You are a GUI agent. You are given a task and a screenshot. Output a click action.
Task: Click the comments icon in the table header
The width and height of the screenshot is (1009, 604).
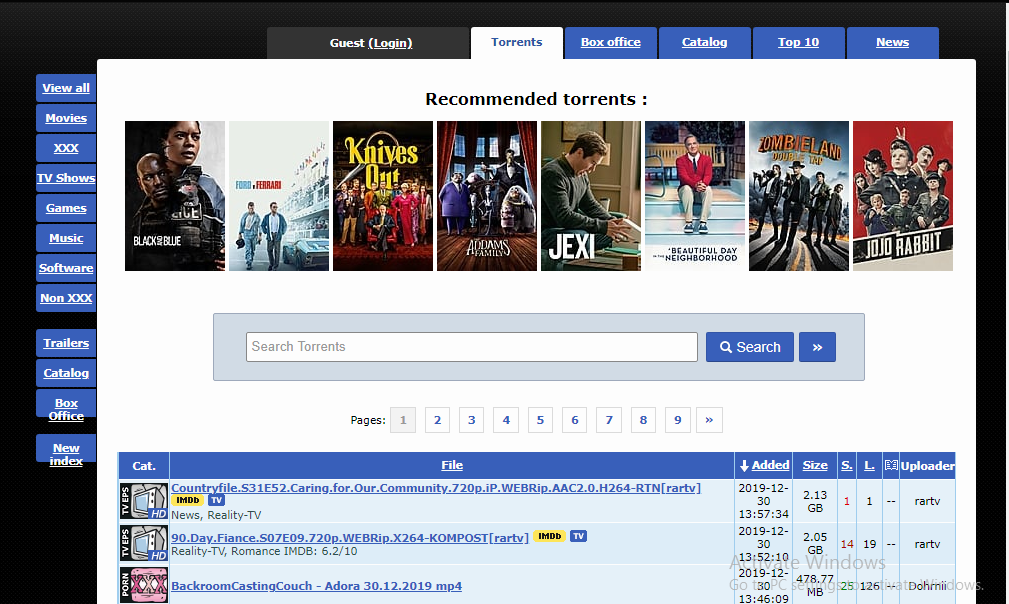[x=891, y=465]
